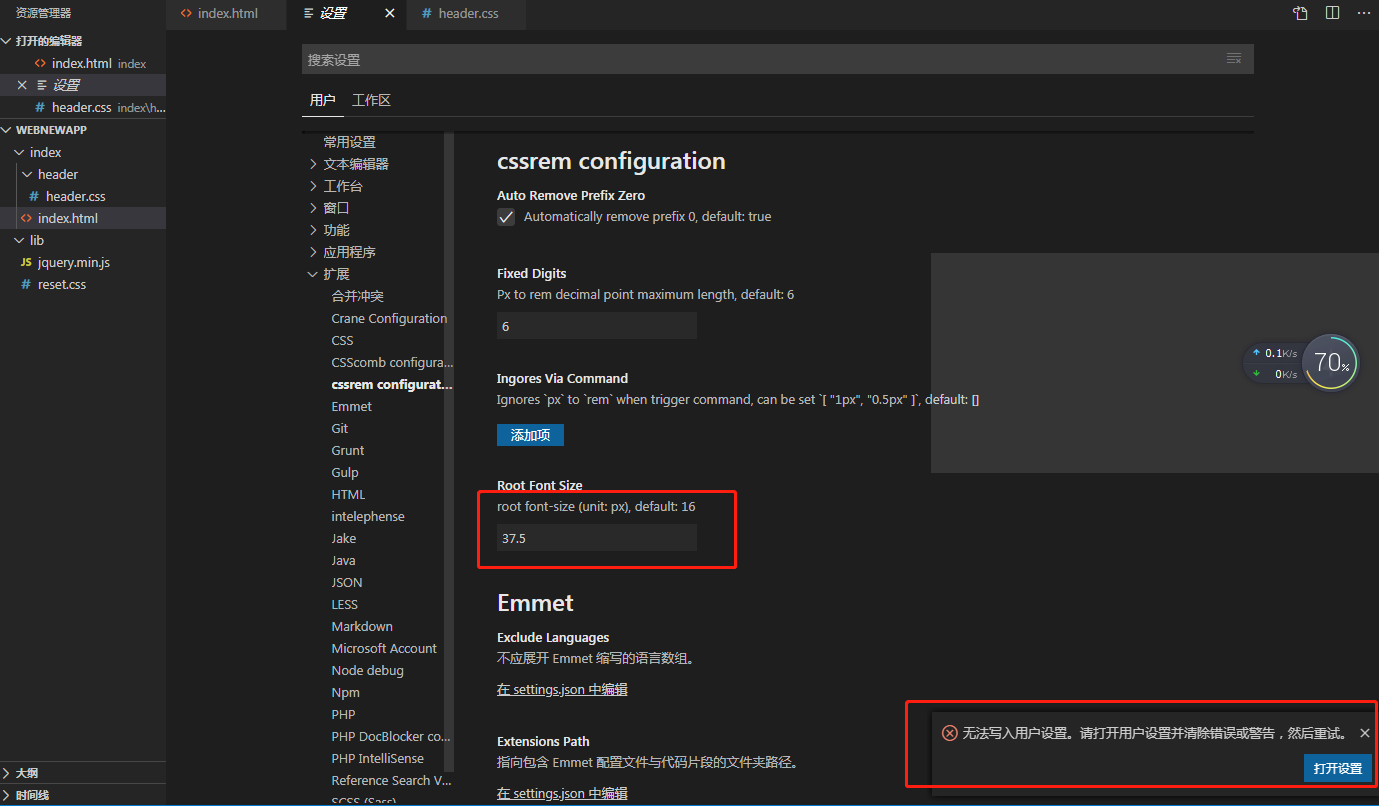Open jquery.min.js file in tree
Viewport: 1379px width, 806px height.
[83, 262]
